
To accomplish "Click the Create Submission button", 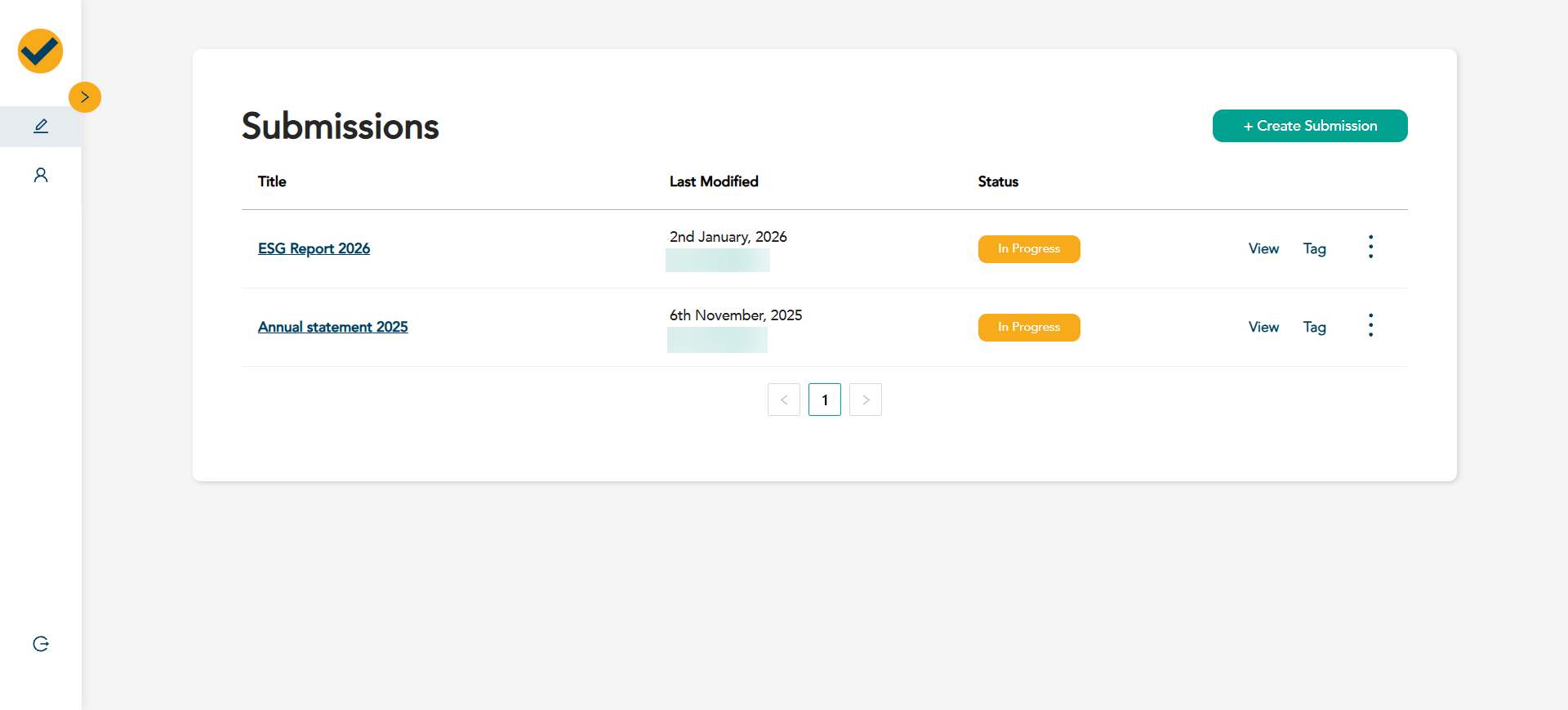I will pos(1309,126).
